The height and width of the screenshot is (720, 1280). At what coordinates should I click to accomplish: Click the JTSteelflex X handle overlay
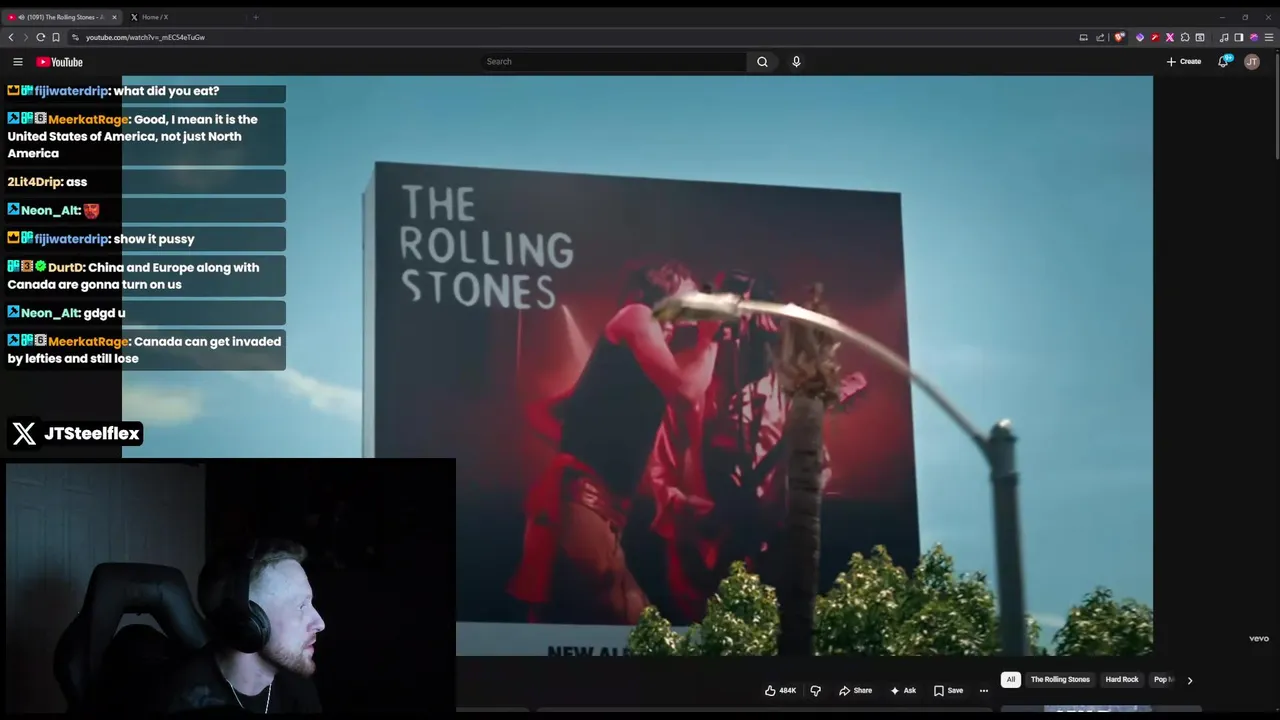point(76,433)
